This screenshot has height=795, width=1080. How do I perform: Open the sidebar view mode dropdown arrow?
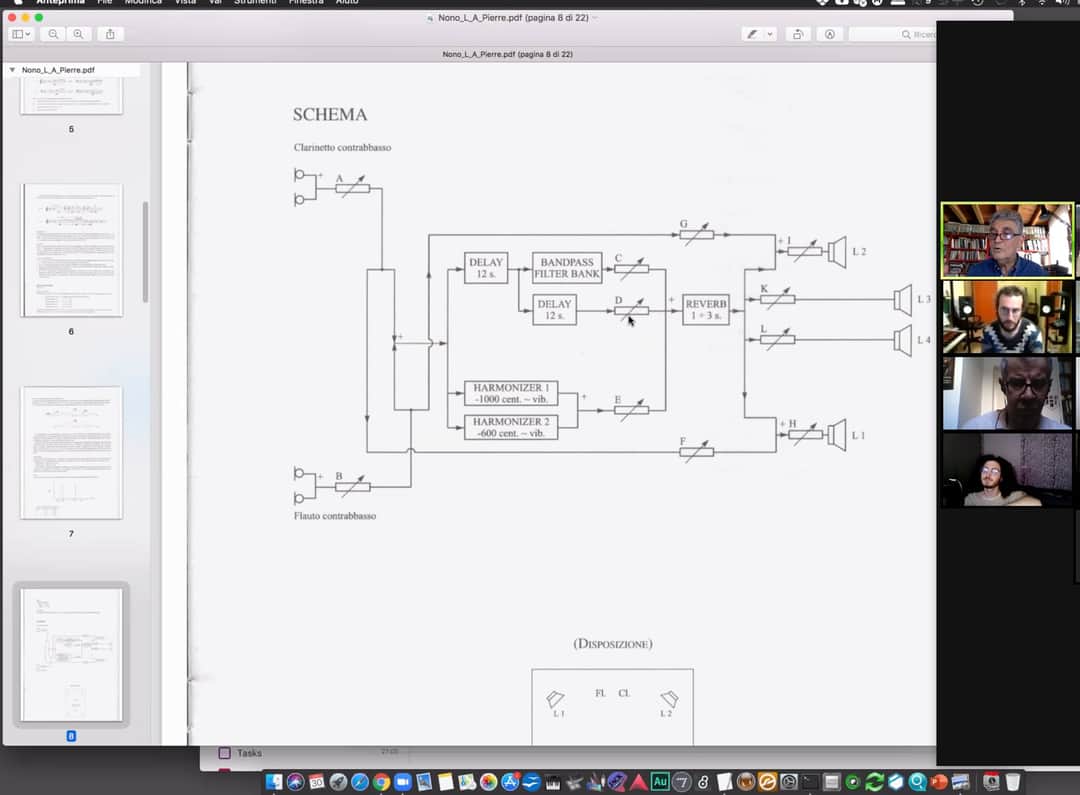click(28, 34)
